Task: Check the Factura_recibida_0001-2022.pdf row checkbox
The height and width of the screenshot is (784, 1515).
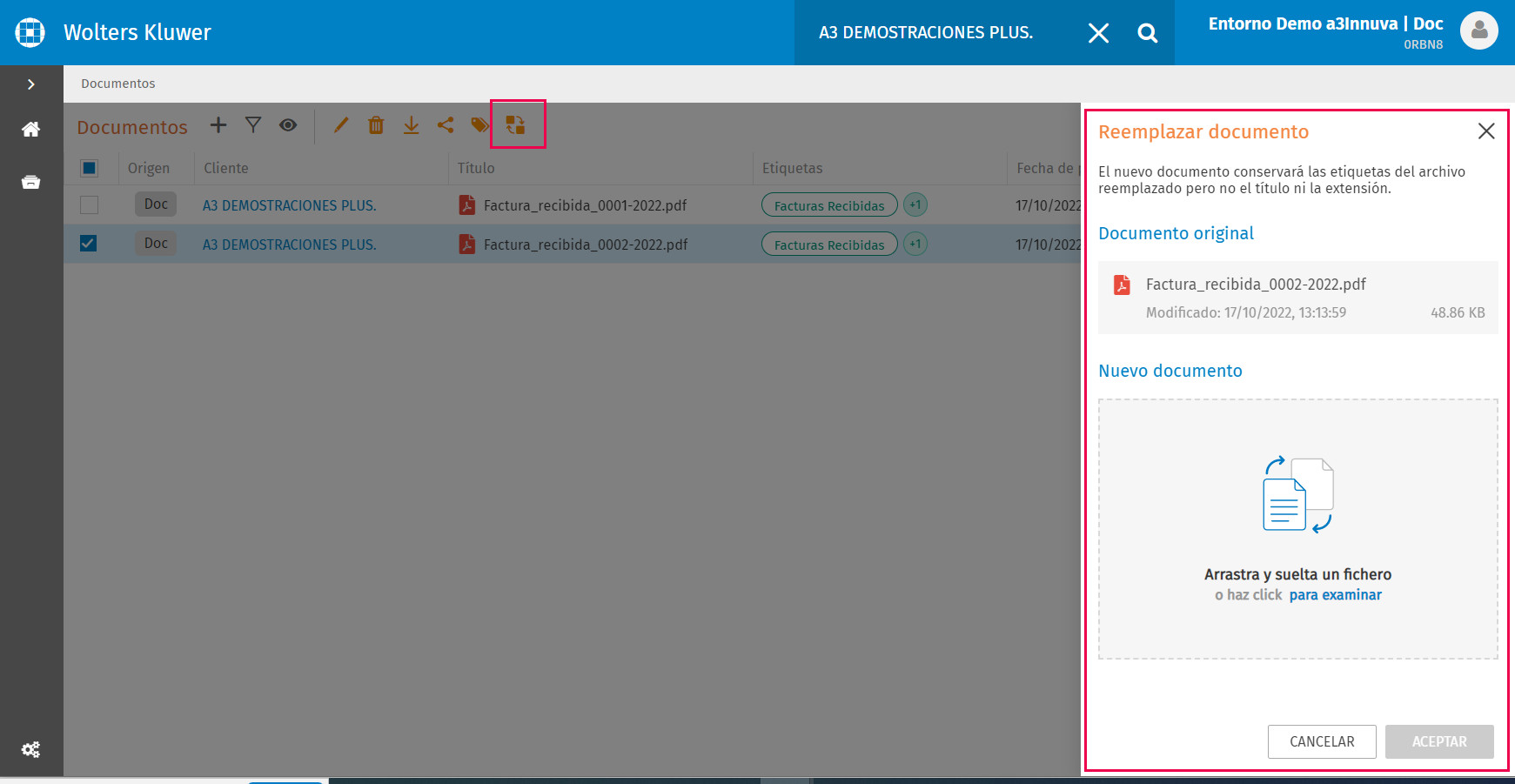Action: 89,205
